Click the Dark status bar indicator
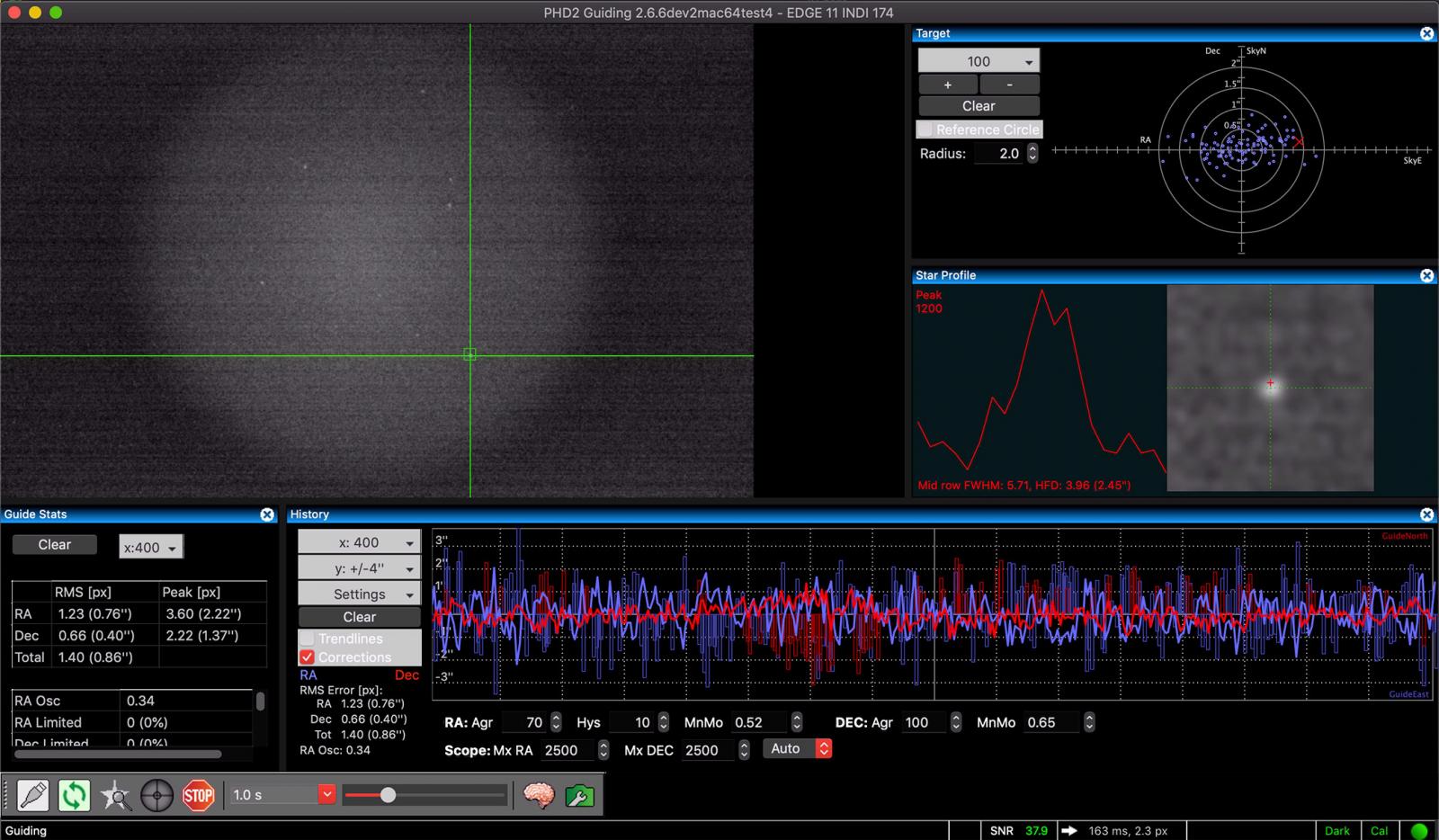Viewport: 1439px width, 840px height. [x=1337, y=831]
